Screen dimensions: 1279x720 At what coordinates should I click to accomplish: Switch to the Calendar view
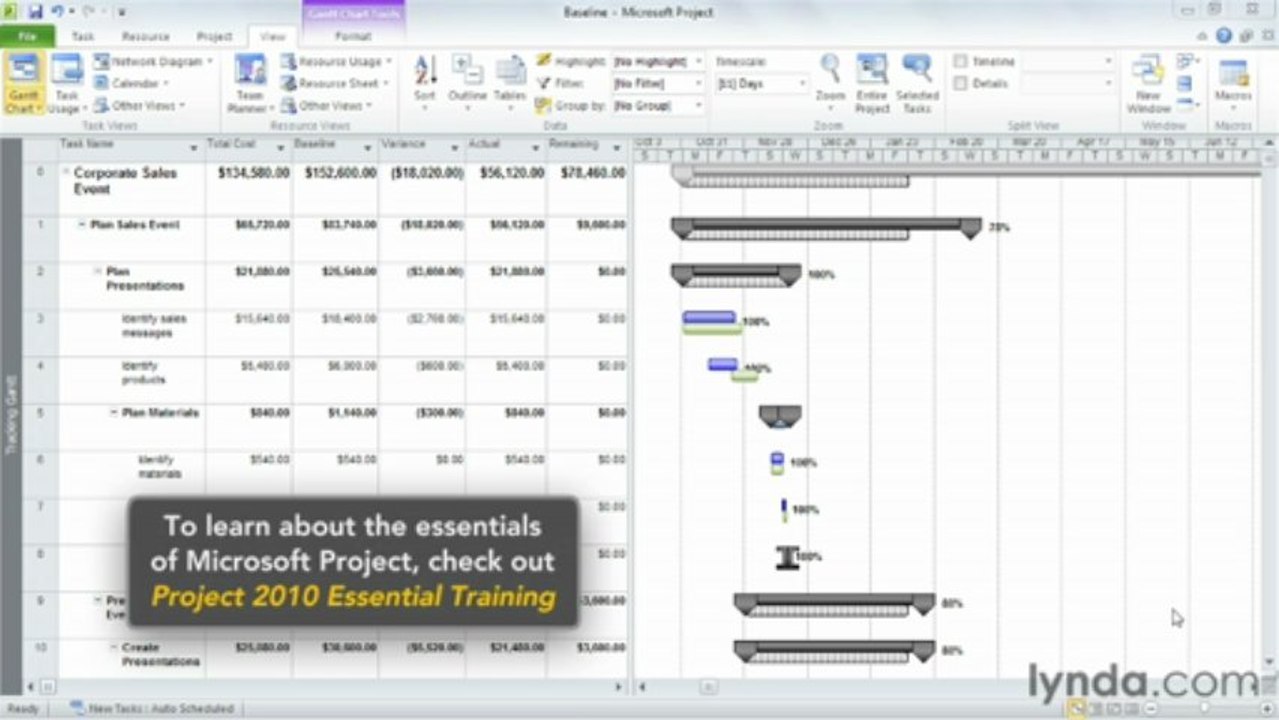pyautogui.click(x=132, y=84)
